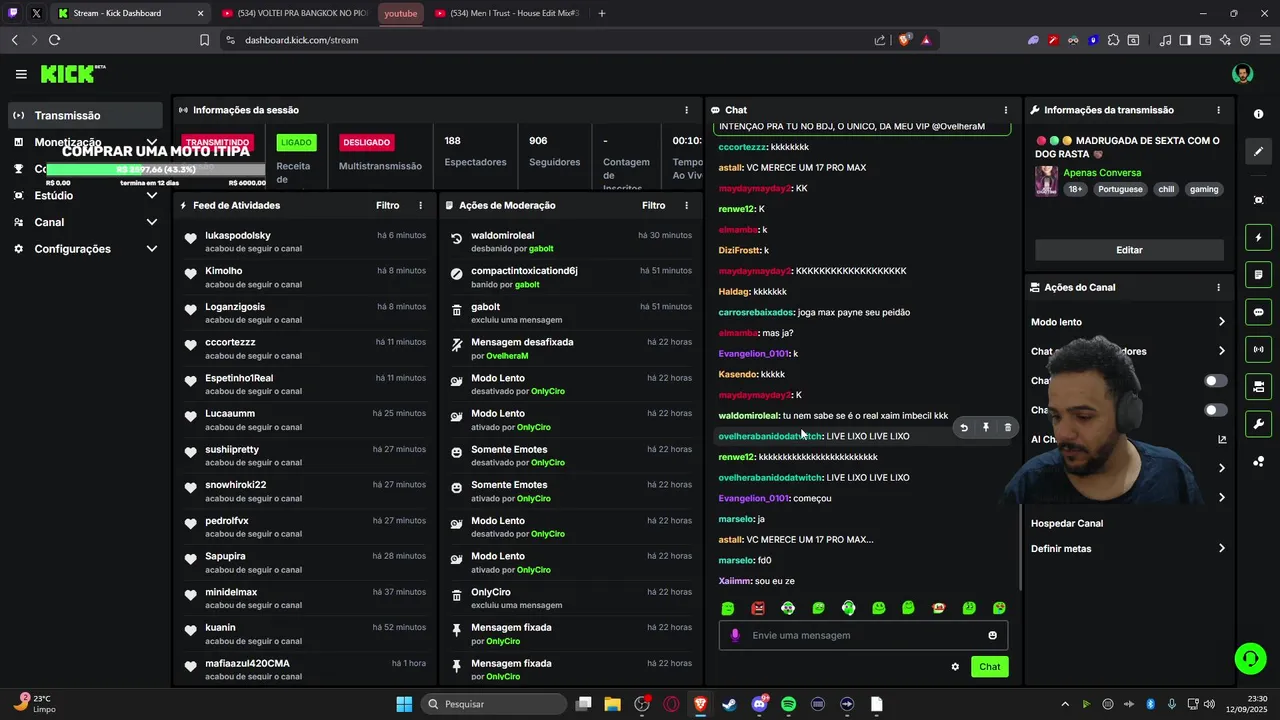Image resolution: width=1280 pixels, height=720 pixels.
Task: Open emoji picker in message input
Action: 992,635
